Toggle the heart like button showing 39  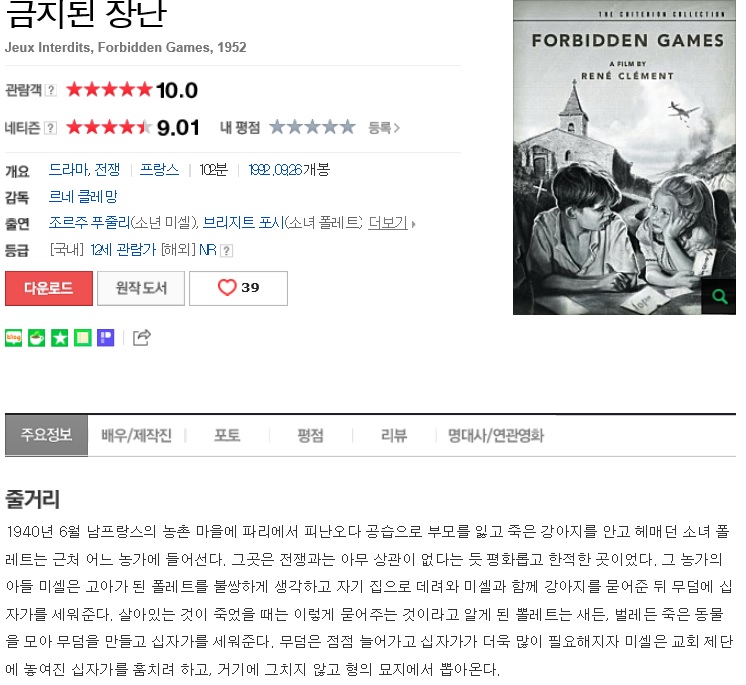point(238,288)
